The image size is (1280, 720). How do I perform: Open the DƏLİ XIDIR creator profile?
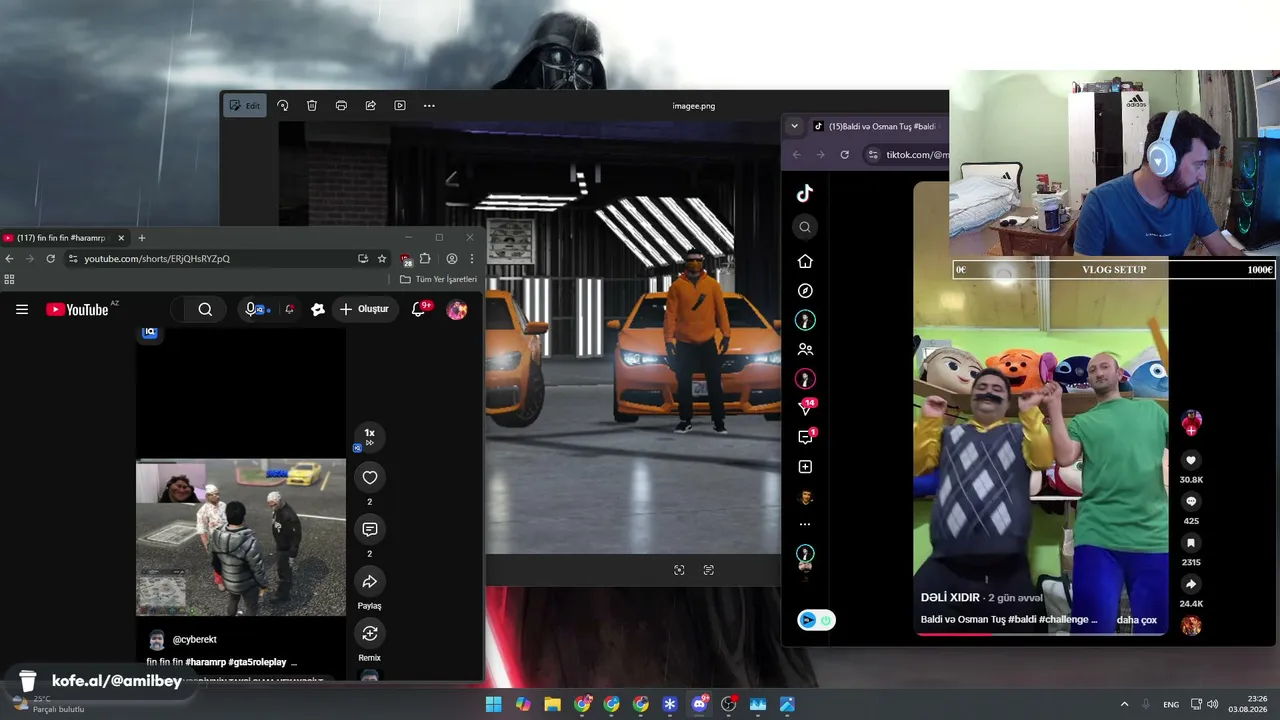950,597
